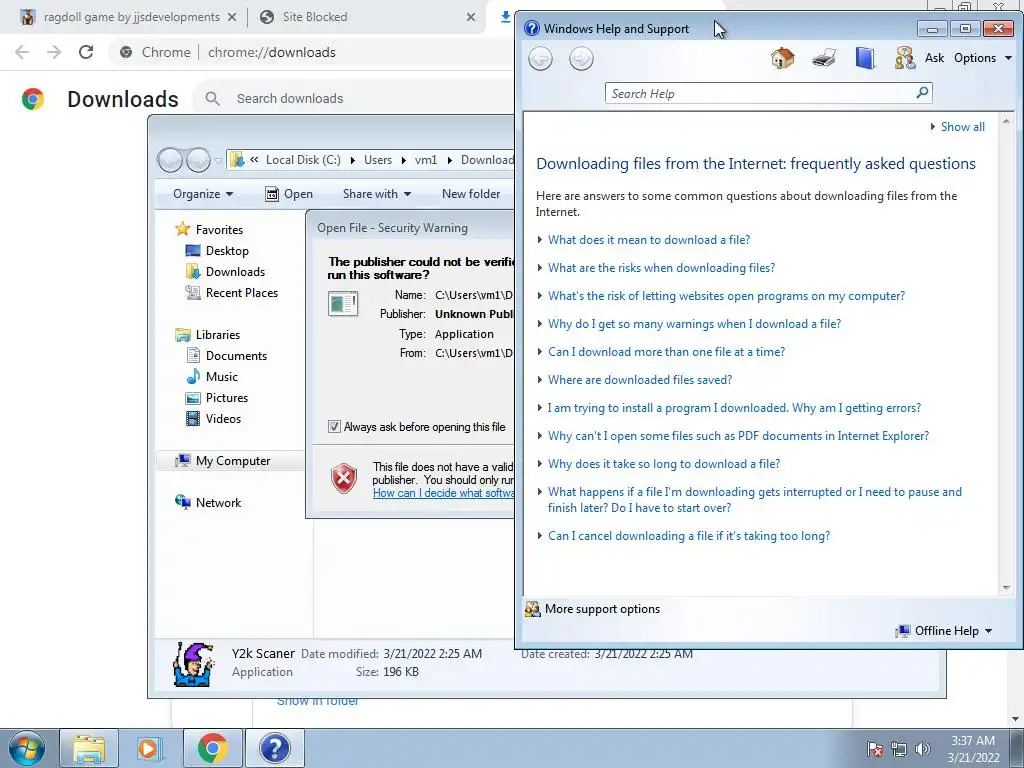Switch to ragdoll game tab

point(131,17)
